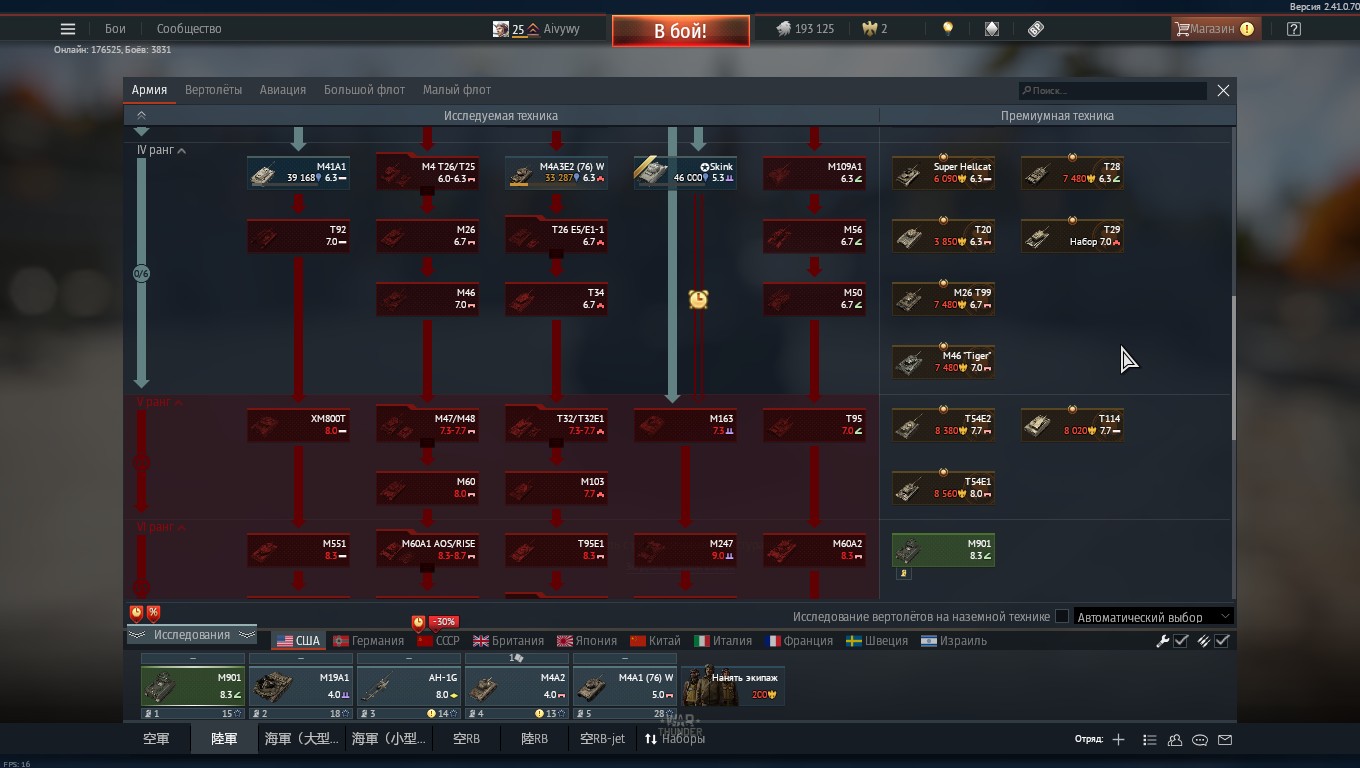
Task: Collapse the VI ранг section
Action: point(161,527)
